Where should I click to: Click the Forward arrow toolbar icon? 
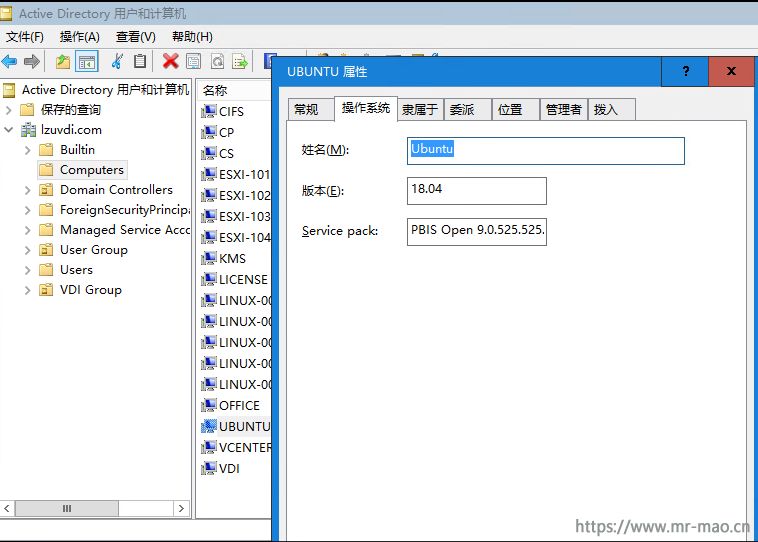pos(32,61)
